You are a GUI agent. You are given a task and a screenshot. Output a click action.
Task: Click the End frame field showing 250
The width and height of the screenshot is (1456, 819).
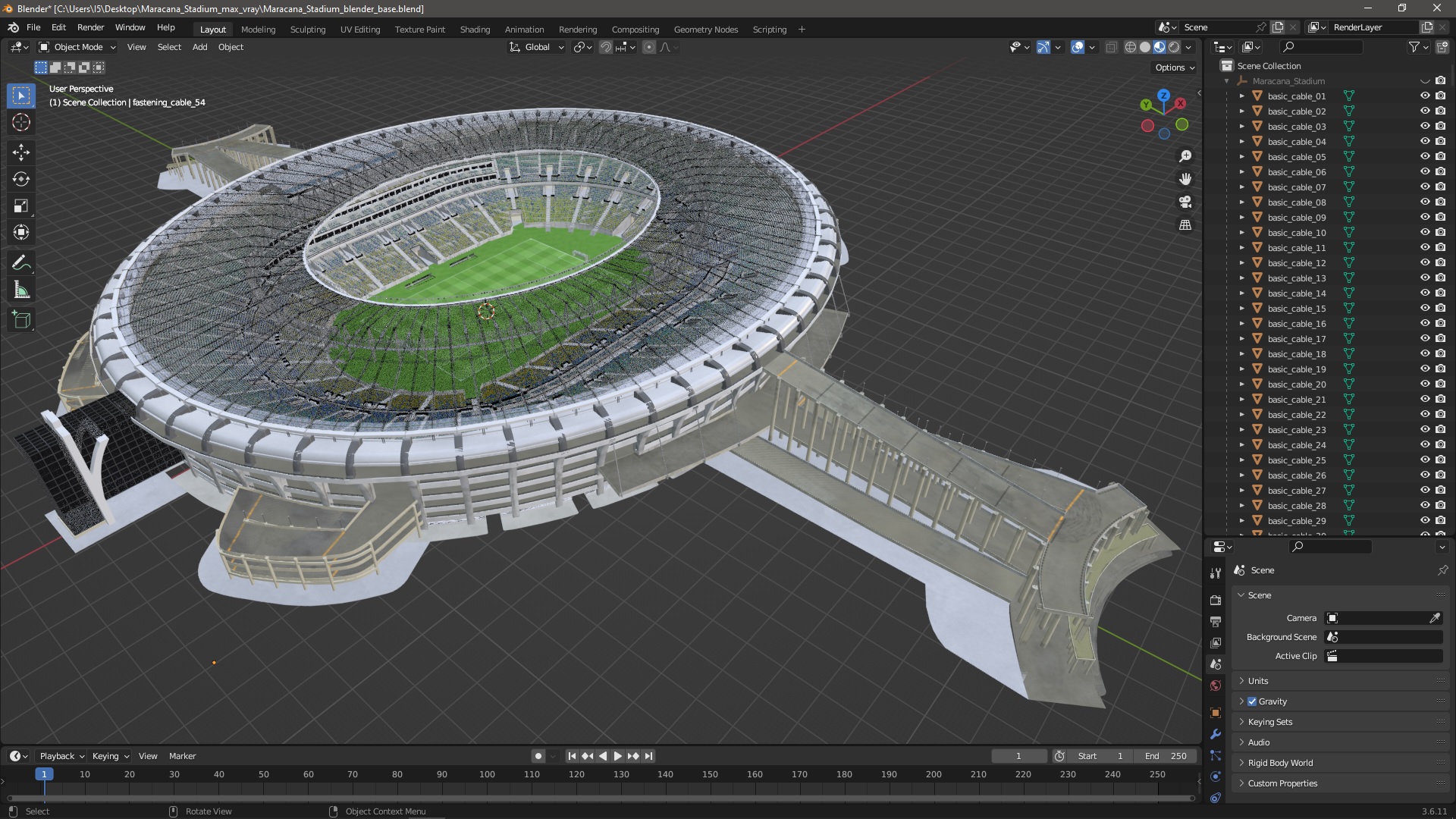click(1166, 756)
